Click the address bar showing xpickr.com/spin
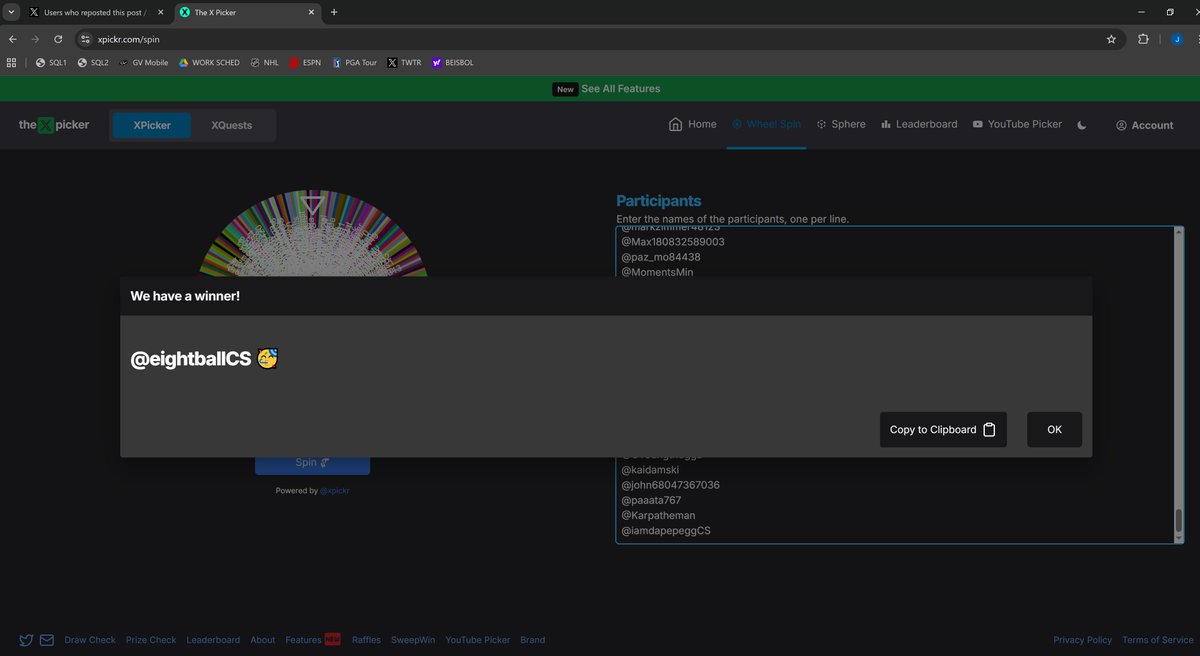The height and width of the screenshot is (656, 1200). [x=600, y=39]
